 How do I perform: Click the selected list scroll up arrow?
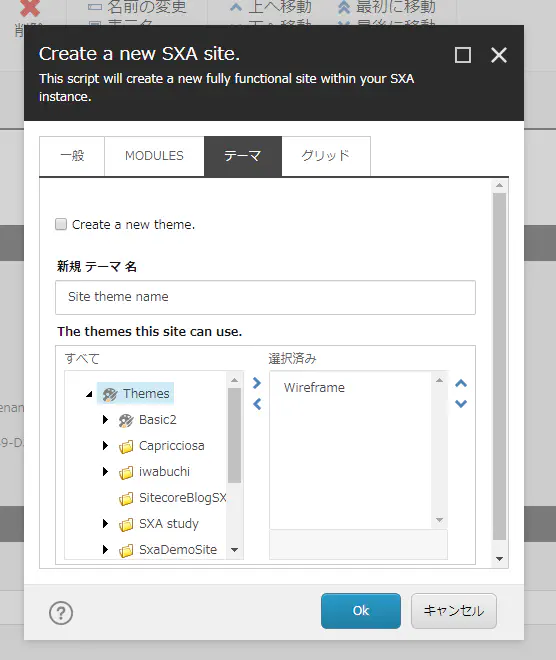pos(439,381)
